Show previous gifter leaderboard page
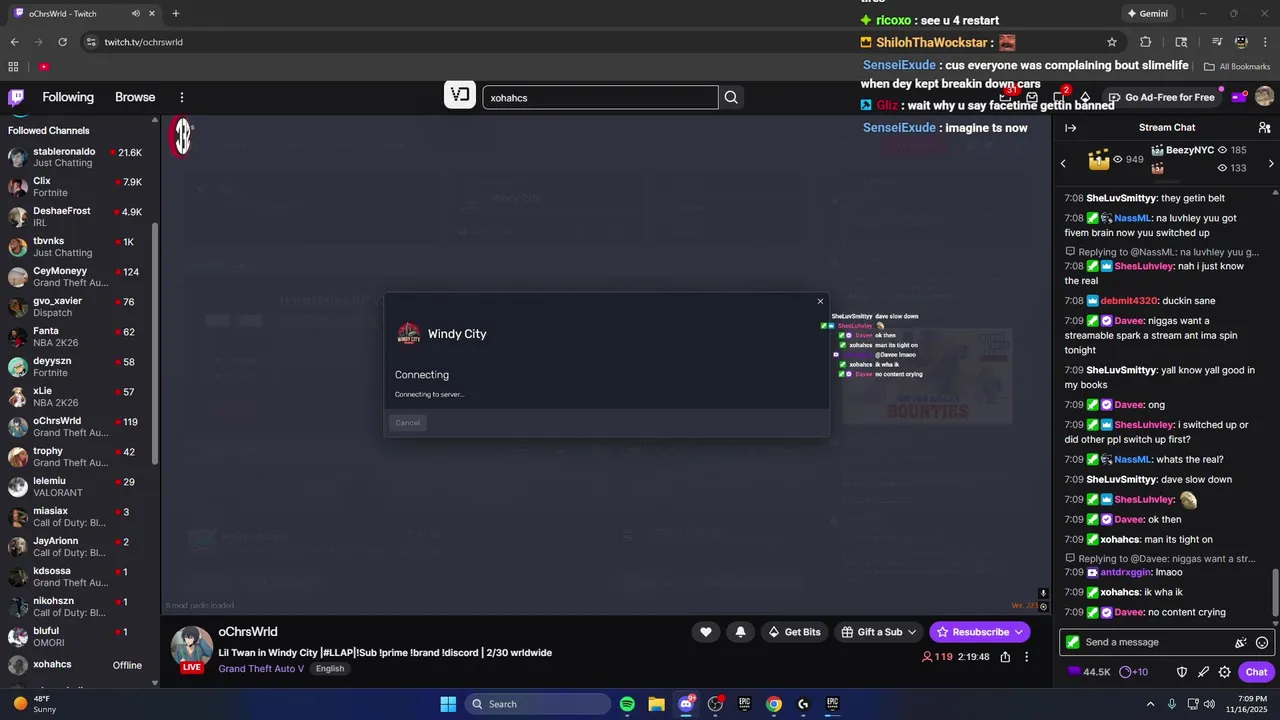Screen dimensions: 1280x720 [x=1063, y=163]
